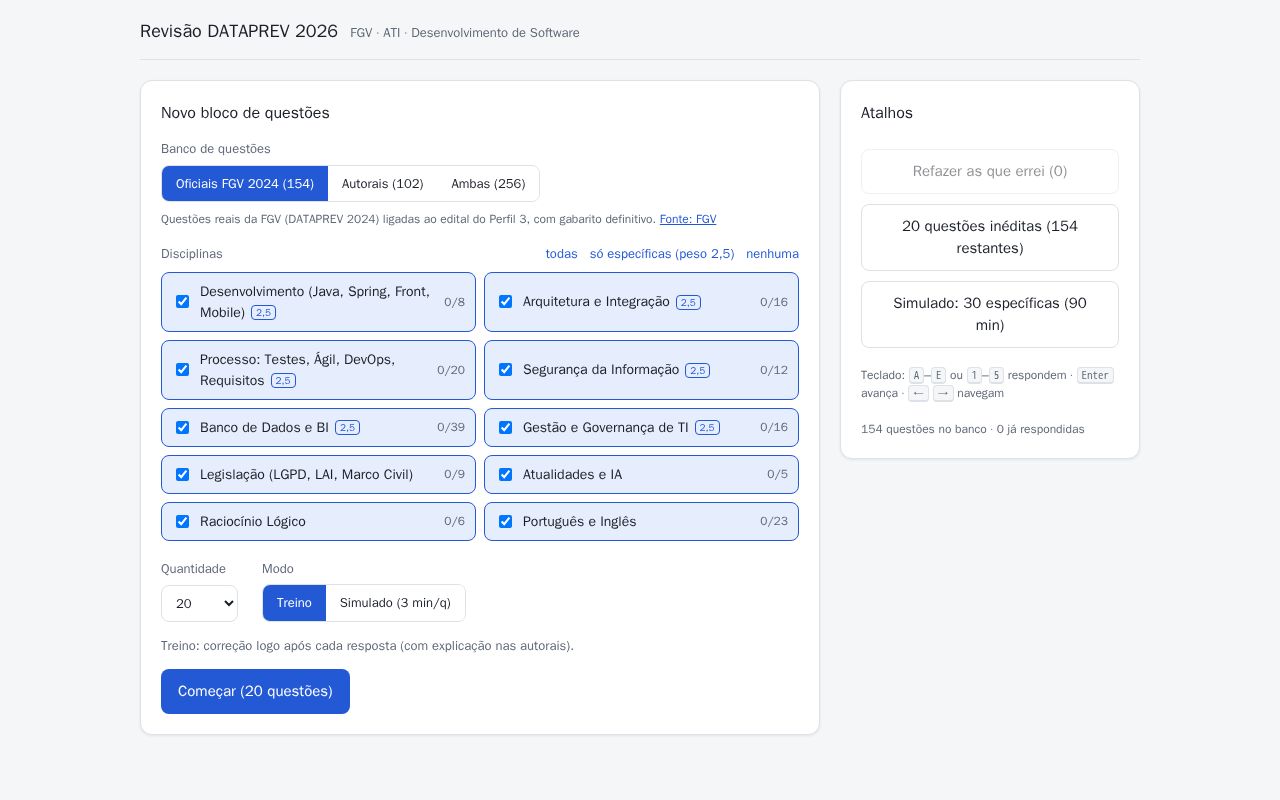Toggle Processo: Testes, Ágil, DevOps checkbox

click(182, 370)
